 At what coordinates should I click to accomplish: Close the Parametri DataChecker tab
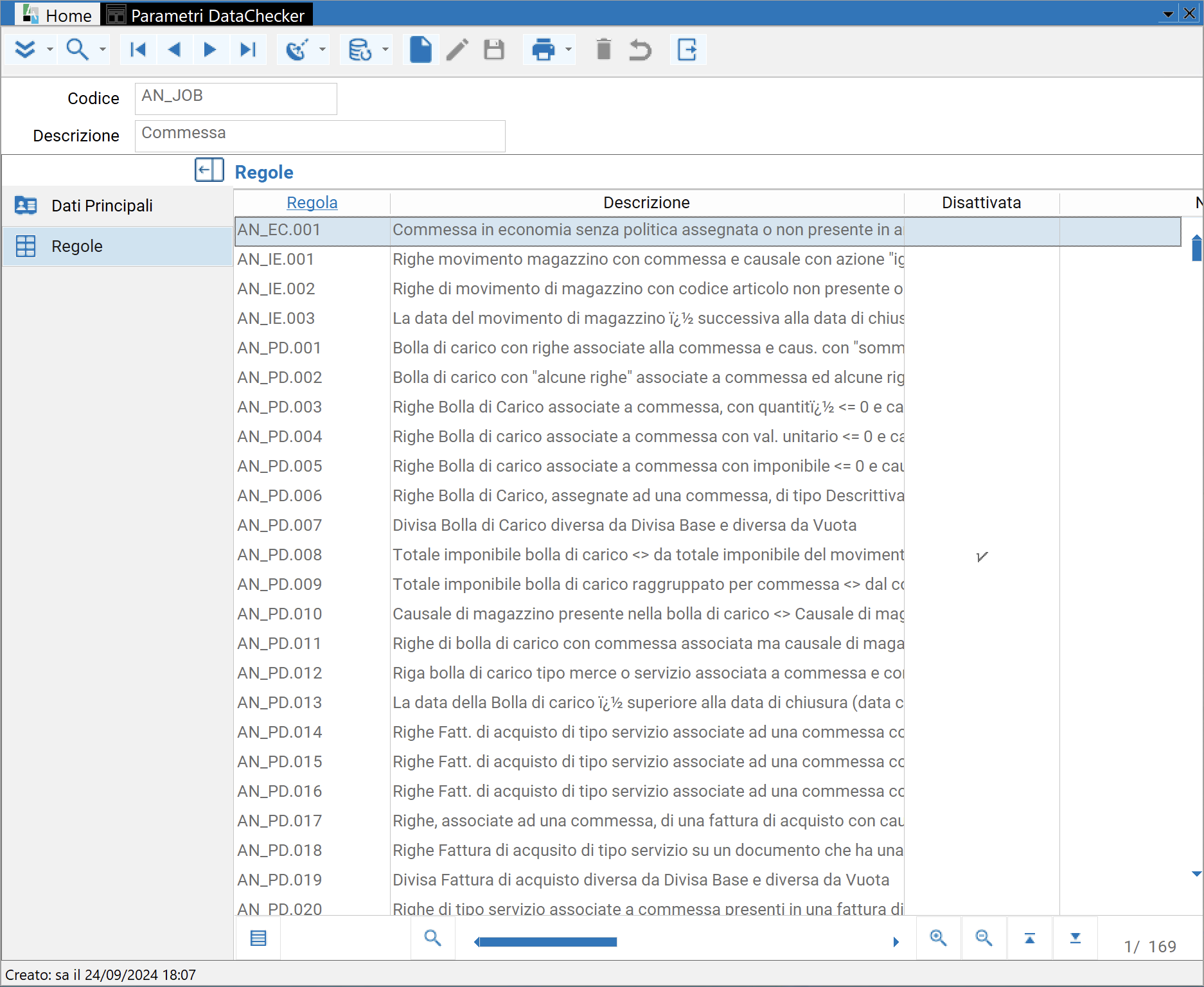tap(1190, 13)
